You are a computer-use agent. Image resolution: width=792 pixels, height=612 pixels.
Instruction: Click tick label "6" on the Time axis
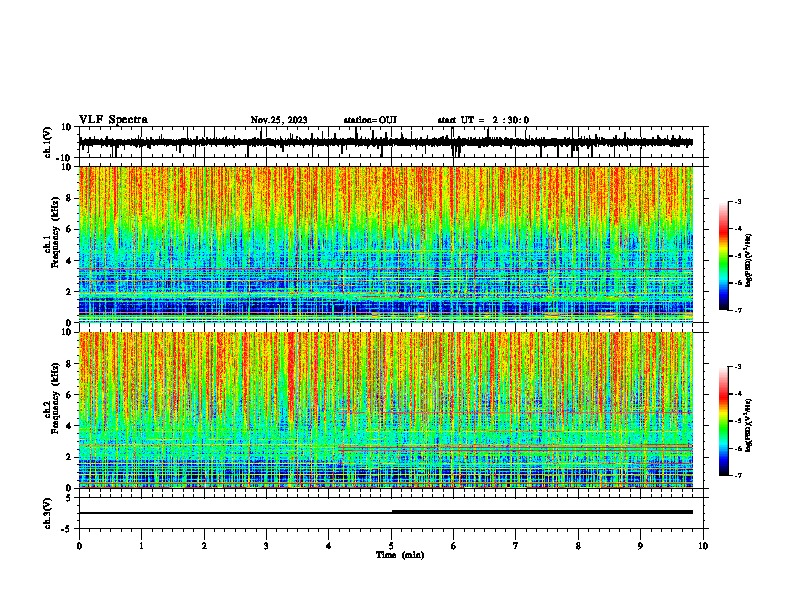tap(454, 546)
